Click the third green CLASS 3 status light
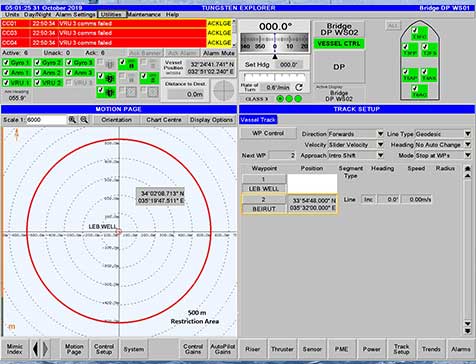Viewport: 476px width, 364px height. pos(298,99)
